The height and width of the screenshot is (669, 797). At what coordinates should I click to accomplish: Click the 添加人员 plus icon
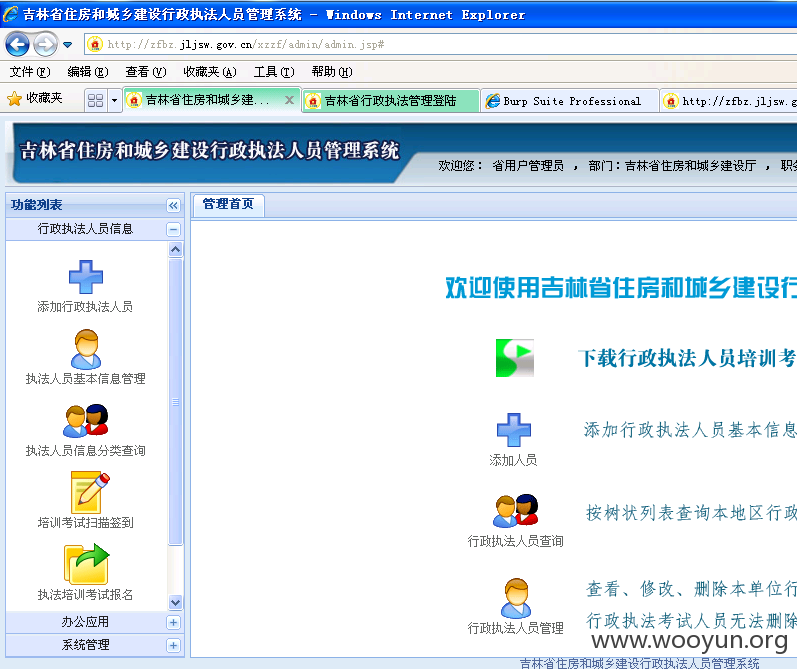click(513, 430)
